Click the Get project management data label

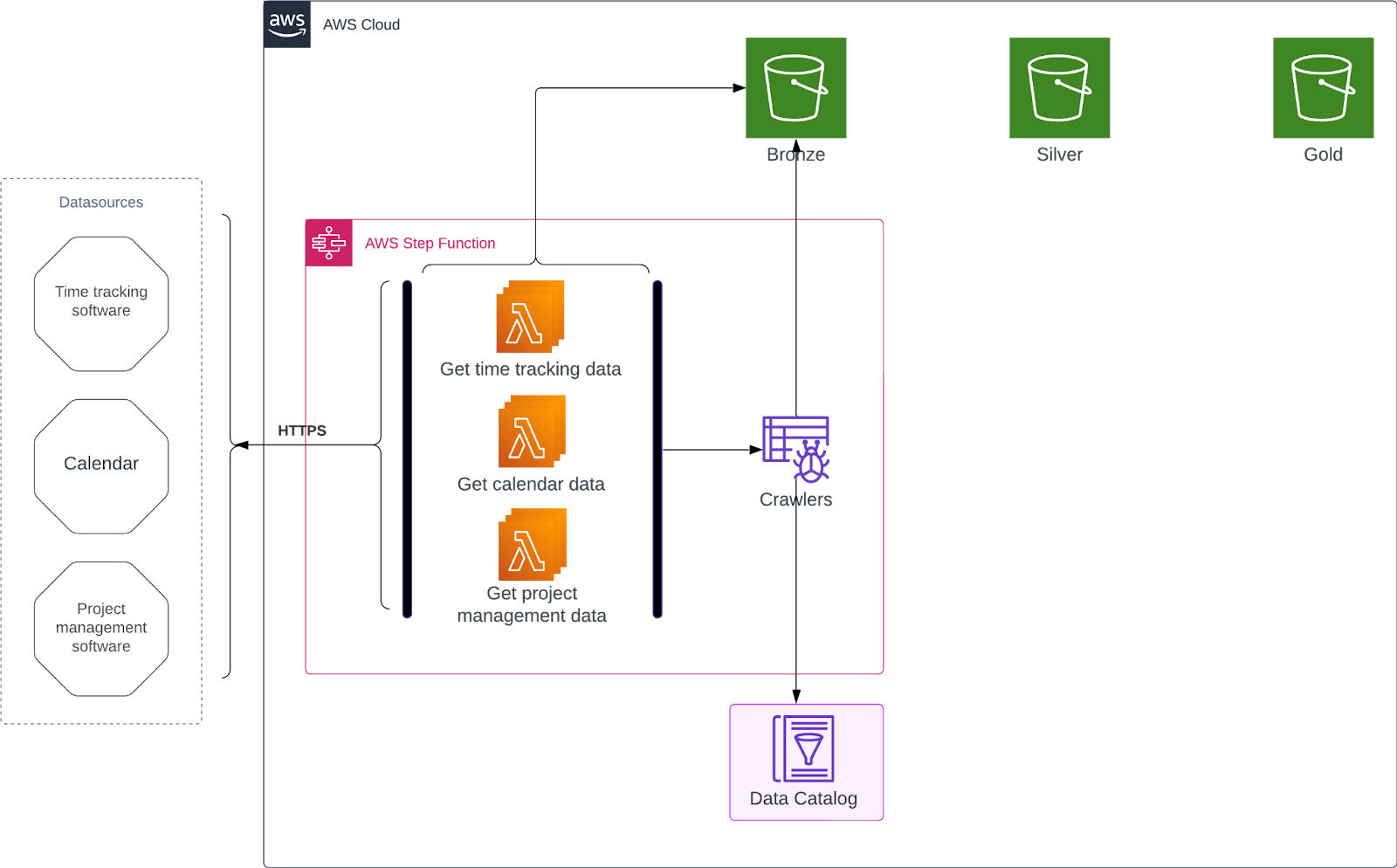(x=532, y=604)
